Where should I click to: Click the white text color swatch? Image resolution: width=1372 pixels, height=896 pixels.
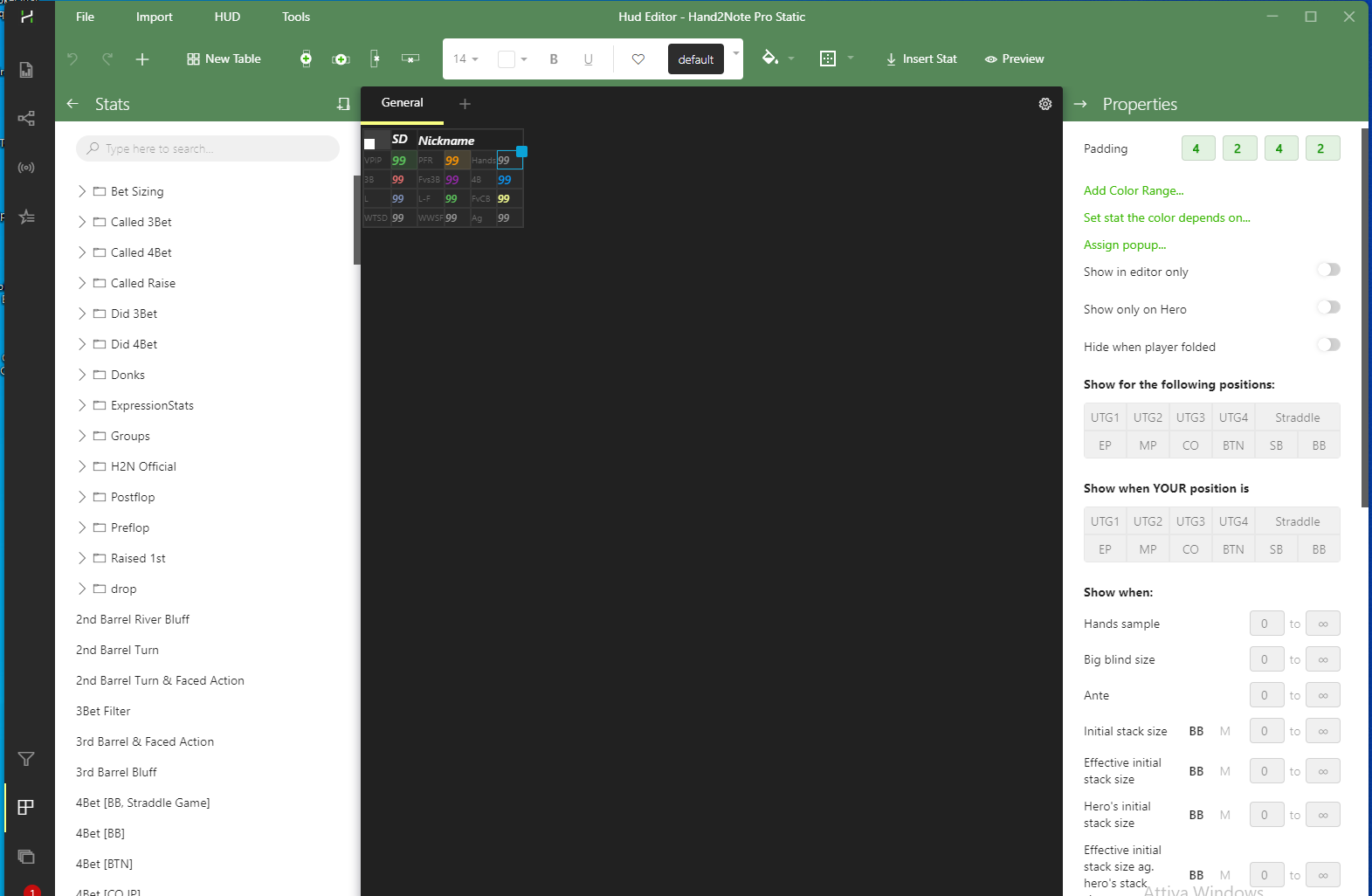[507, 59]
